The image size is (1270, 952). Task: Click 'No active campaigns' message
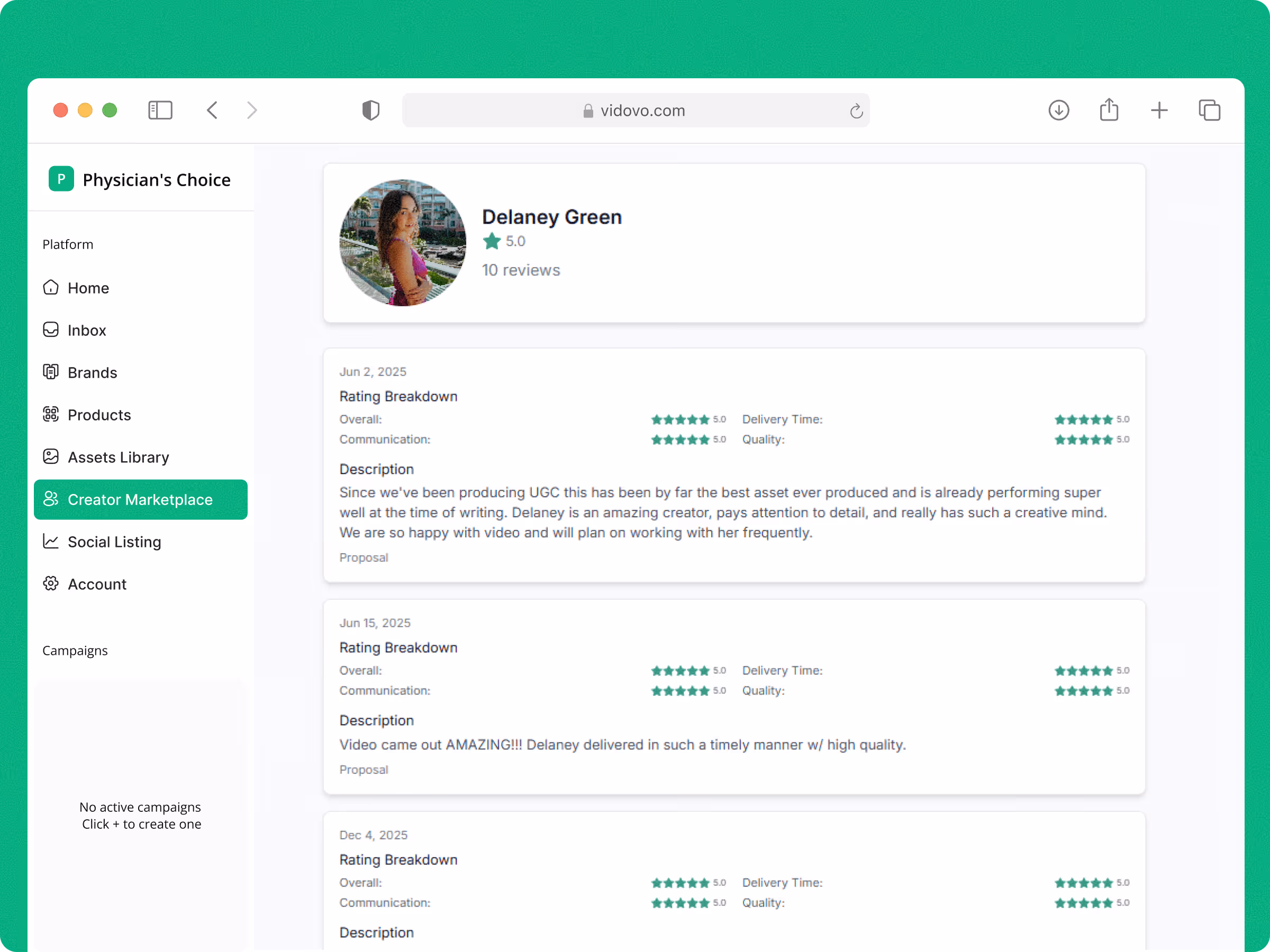[x=140, y=808]
